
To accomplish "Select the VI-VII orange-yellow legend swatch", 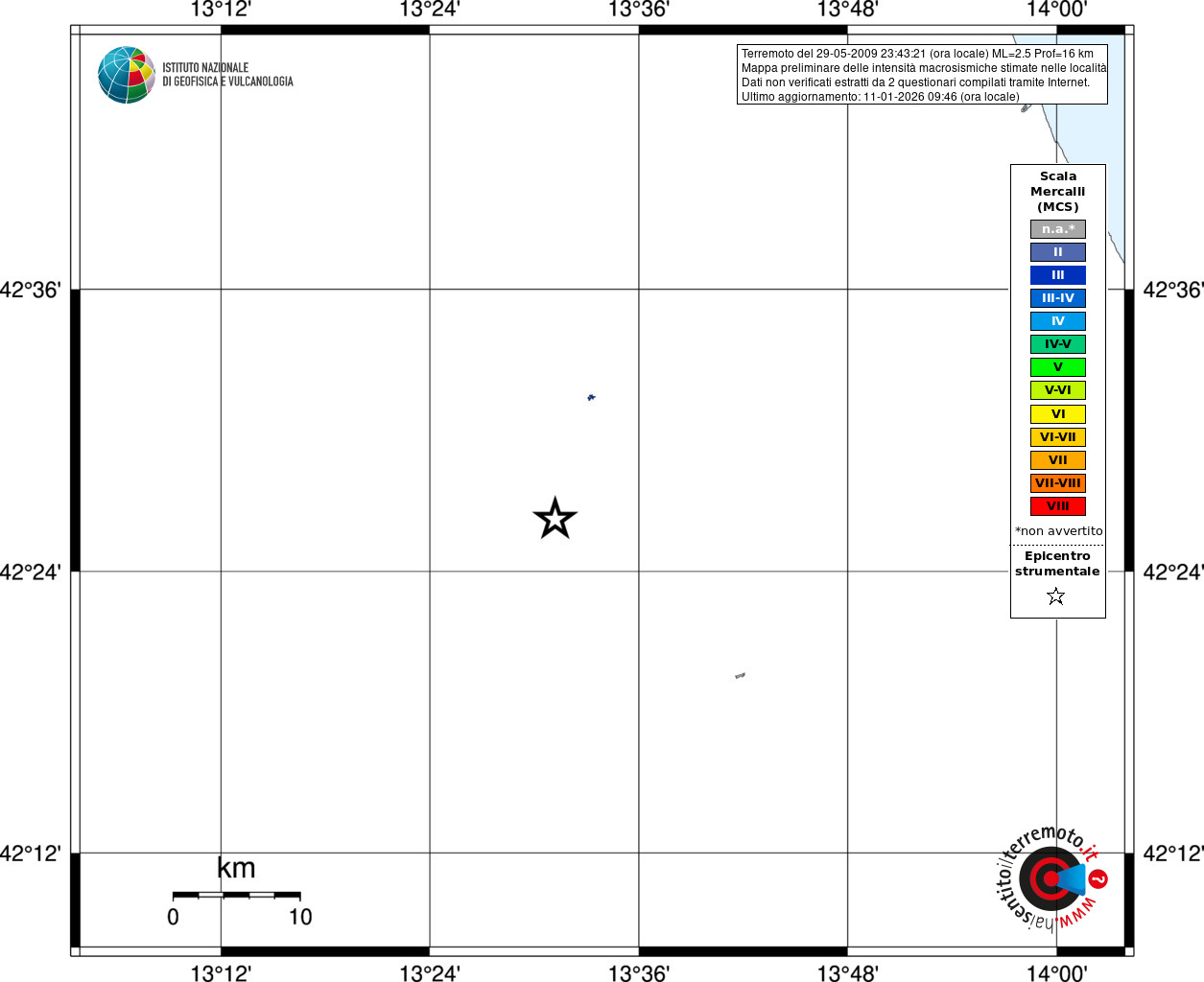I will (1058, 437).
